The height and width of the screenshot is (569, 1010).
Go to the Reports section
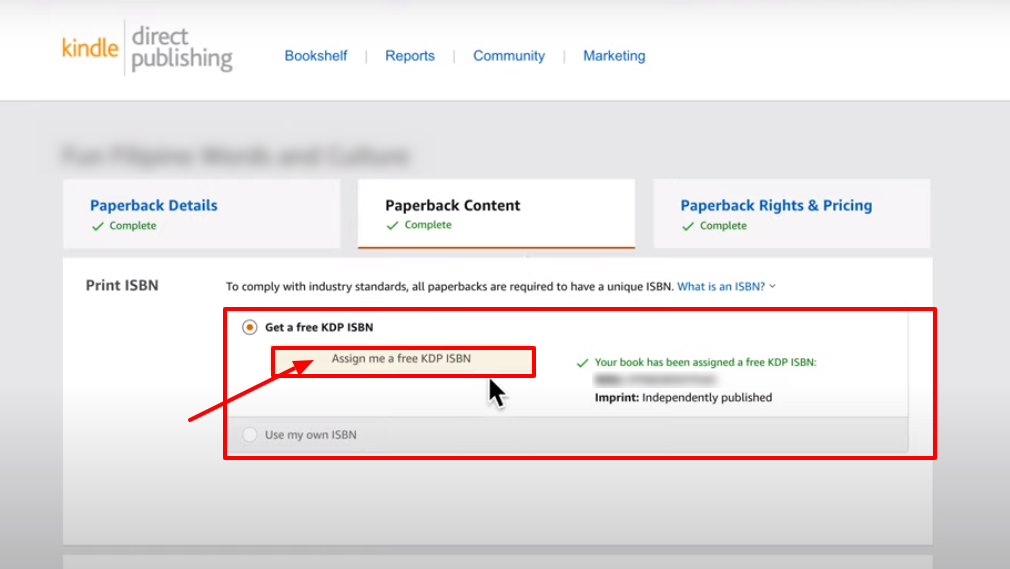coord(410,56)
